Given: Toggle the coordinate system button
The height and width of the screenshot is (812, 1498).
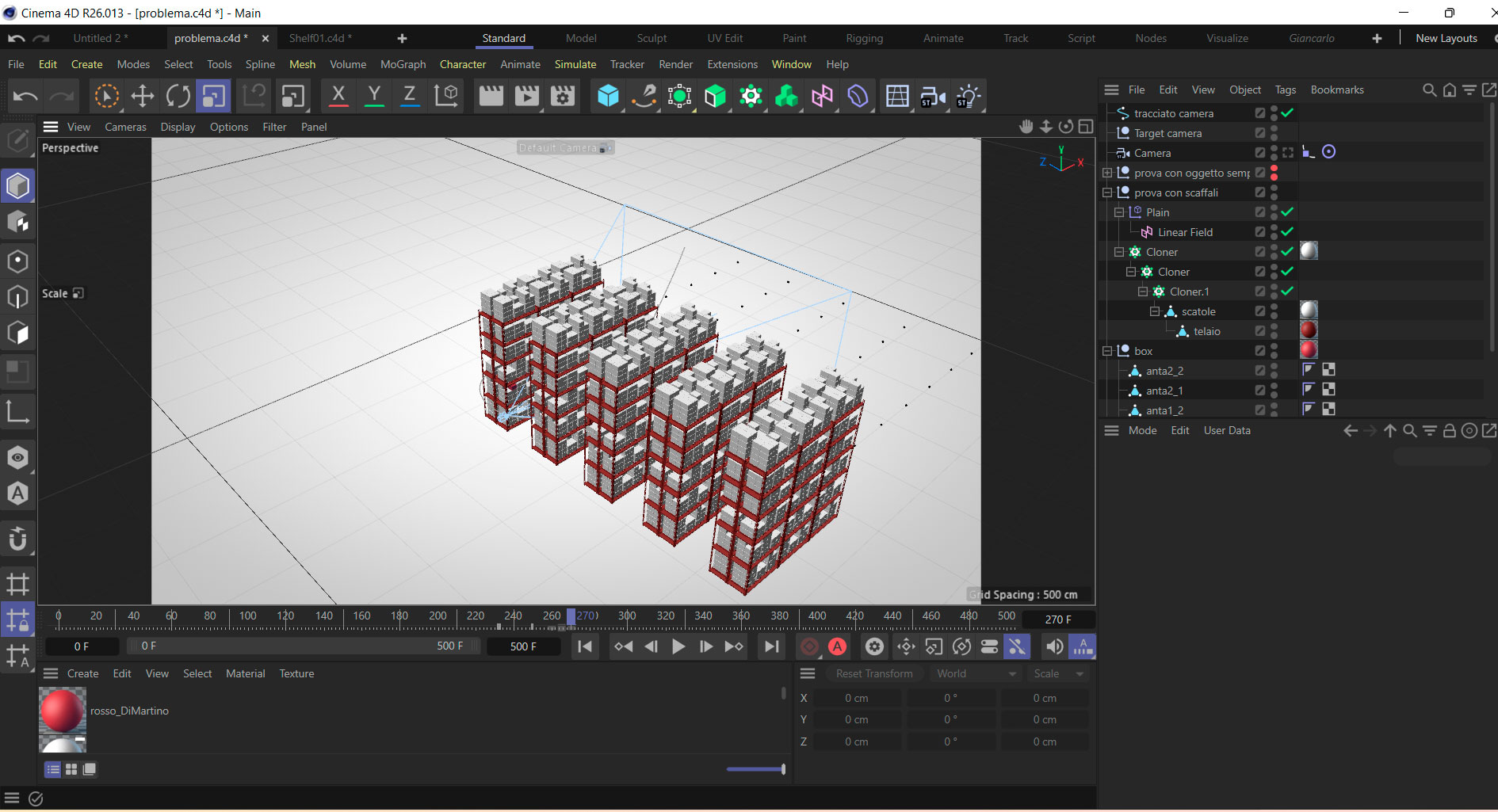Looking at the screenshot, I should point(446,97).
